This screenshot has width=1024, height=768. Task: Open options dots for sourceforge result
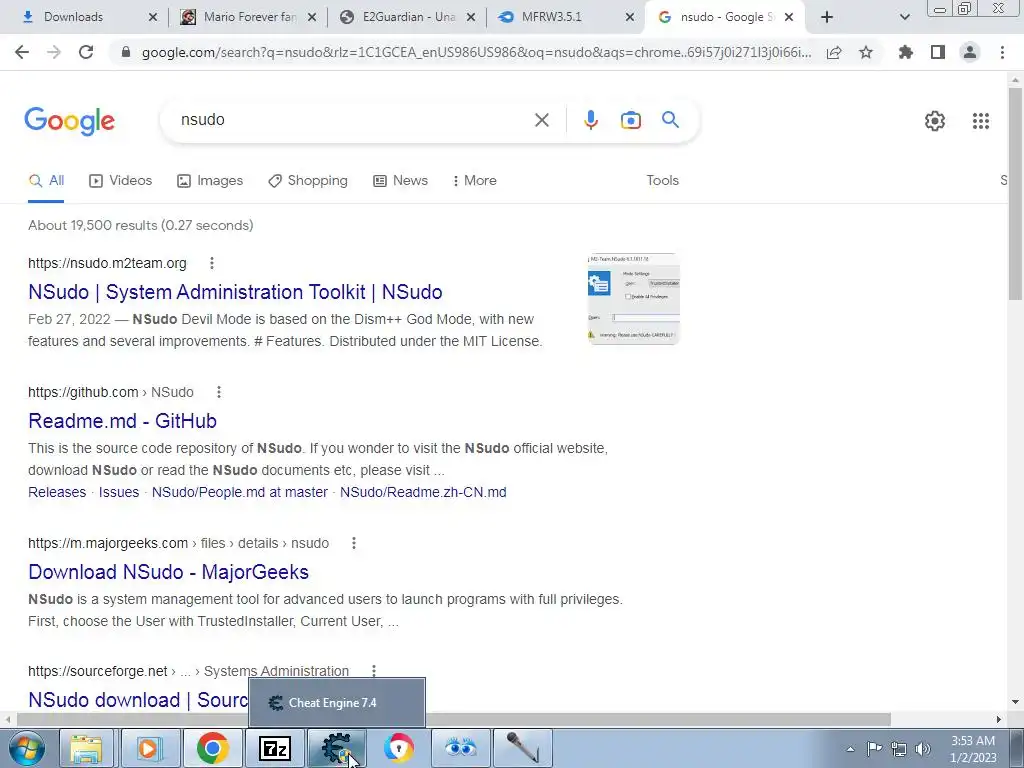coord(374,671)
